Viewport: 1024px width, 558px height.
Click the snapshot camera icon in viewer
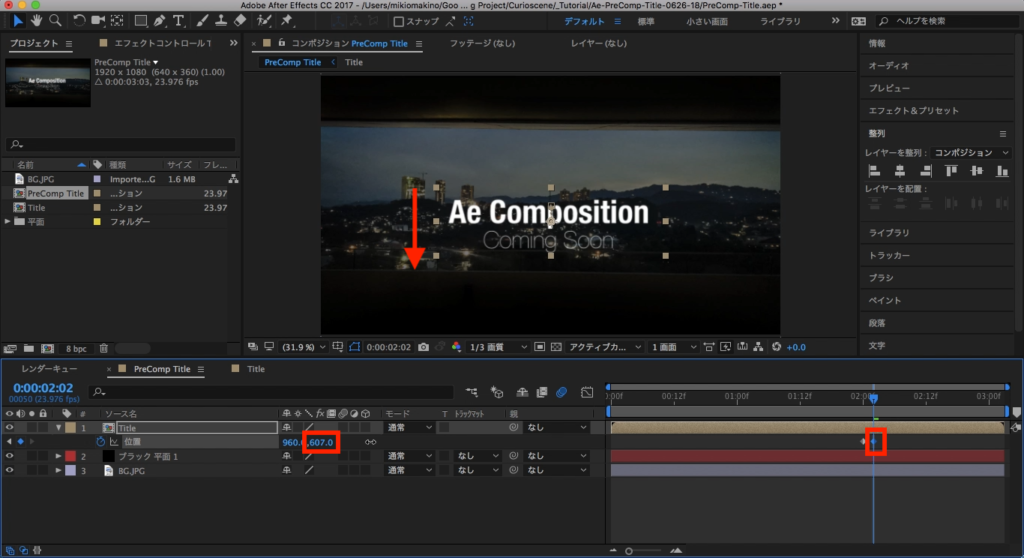pyautogui.click(x=424, y=347)
